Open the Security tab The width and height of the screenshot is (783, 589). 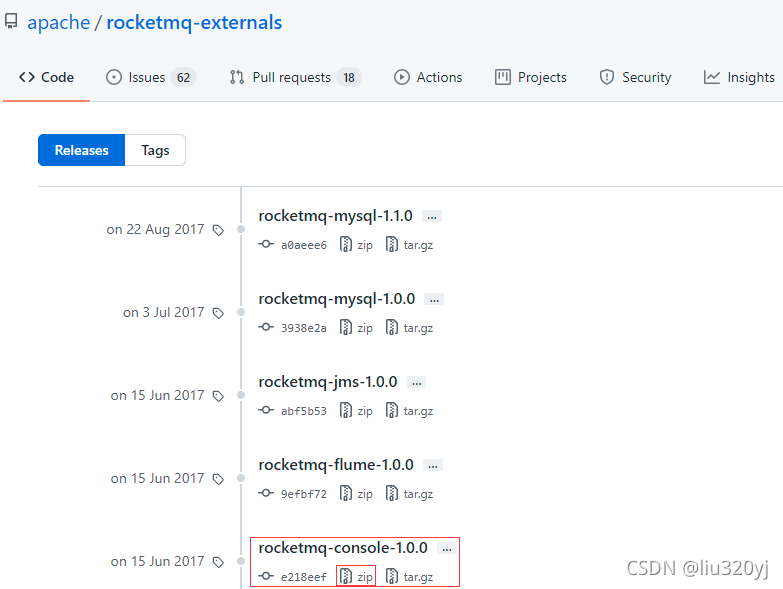click(x=635, y=77)
